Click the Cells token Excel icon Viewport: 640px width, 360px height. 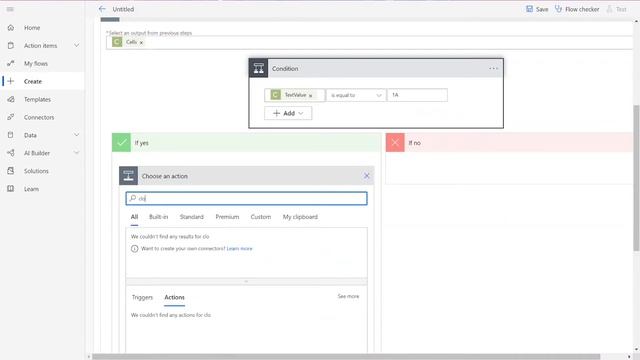[117, 42]
